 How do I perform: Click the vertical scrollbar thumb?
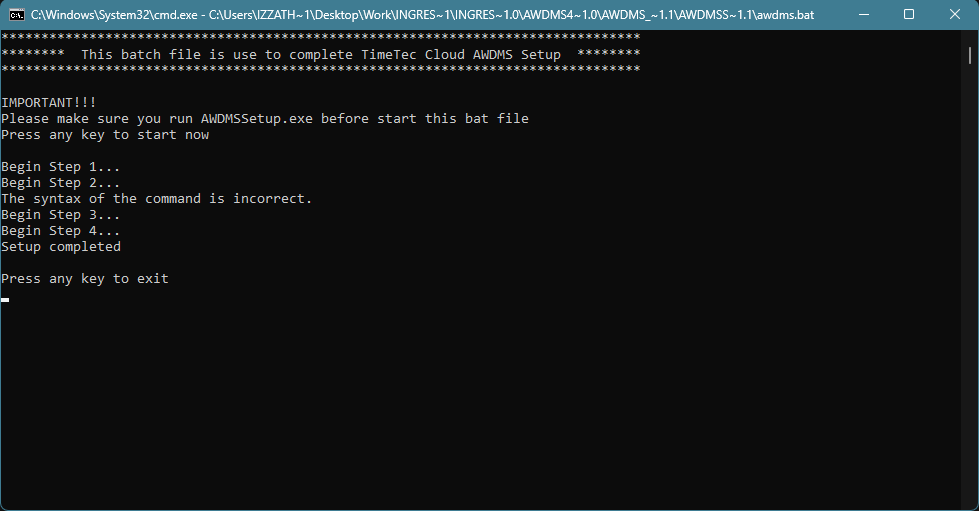(x=970, y=55)
